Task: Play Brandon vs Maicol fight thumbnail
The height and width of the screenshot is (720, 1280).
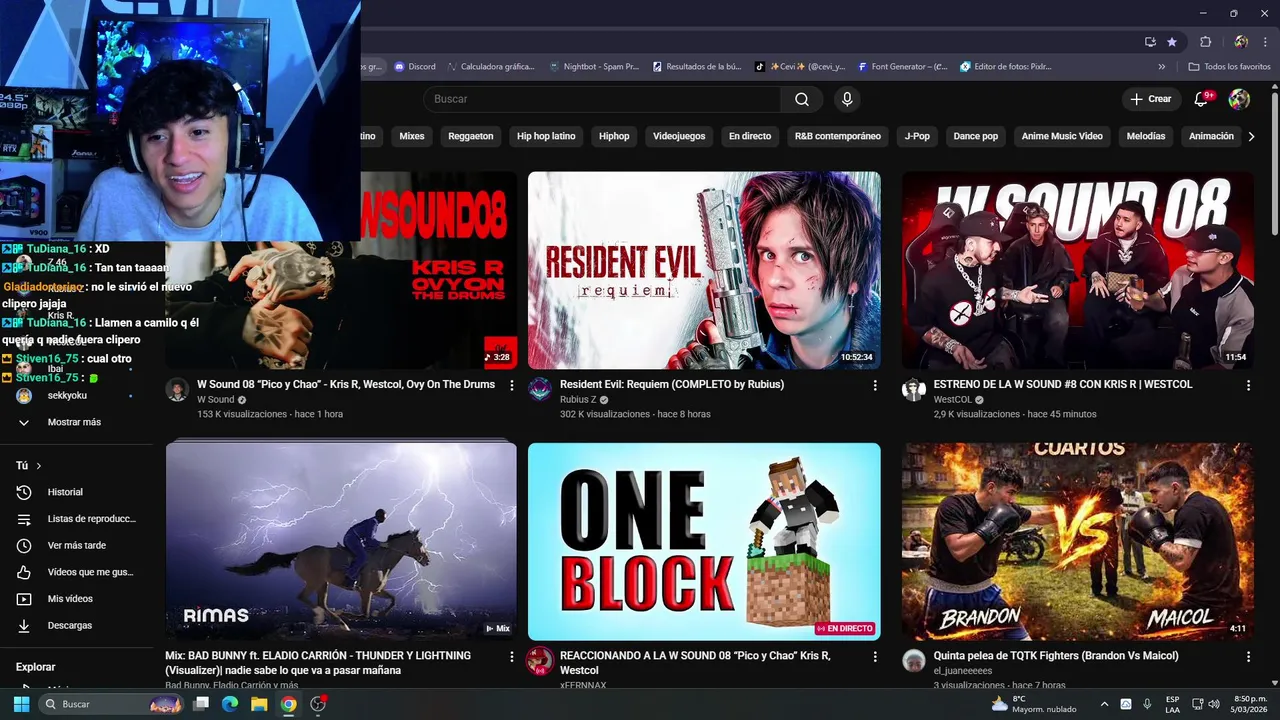Action: tap(1077, 541)
